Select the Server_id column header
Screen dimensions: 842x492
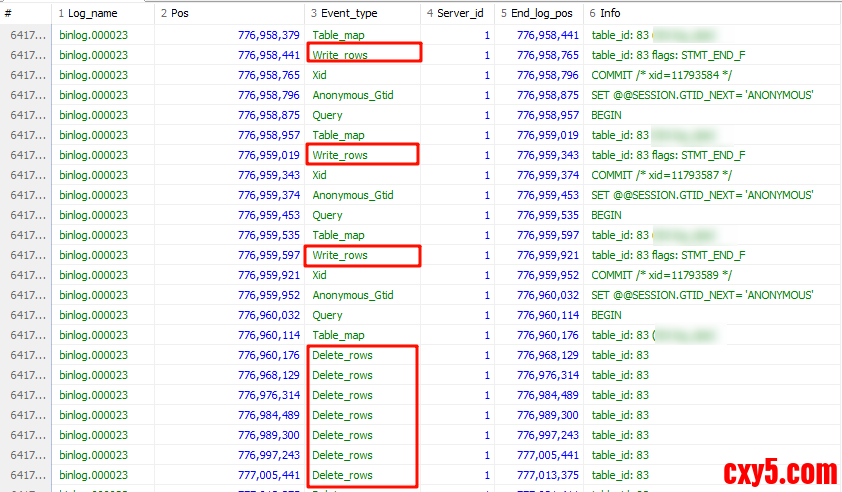458,13
